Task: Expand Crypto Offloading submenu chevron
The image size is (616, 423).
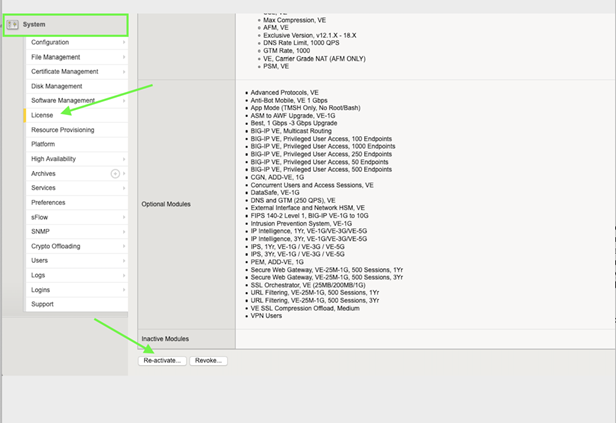Action: pyautogui.click(x=124, y=246)
